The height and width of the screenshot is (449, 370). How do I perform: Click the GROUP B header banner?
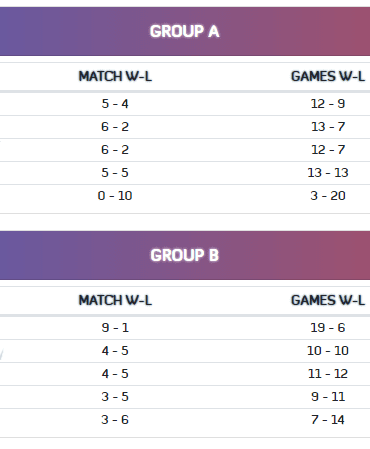(185, 255)
